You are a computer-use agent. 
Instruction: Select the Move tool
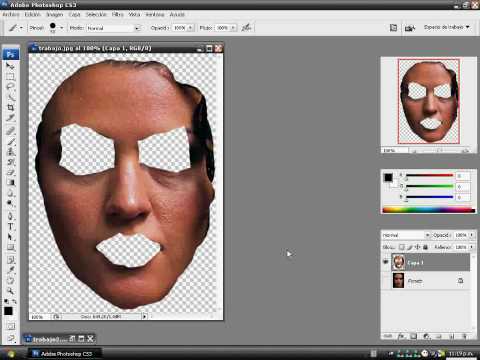(x=10, y=66)
